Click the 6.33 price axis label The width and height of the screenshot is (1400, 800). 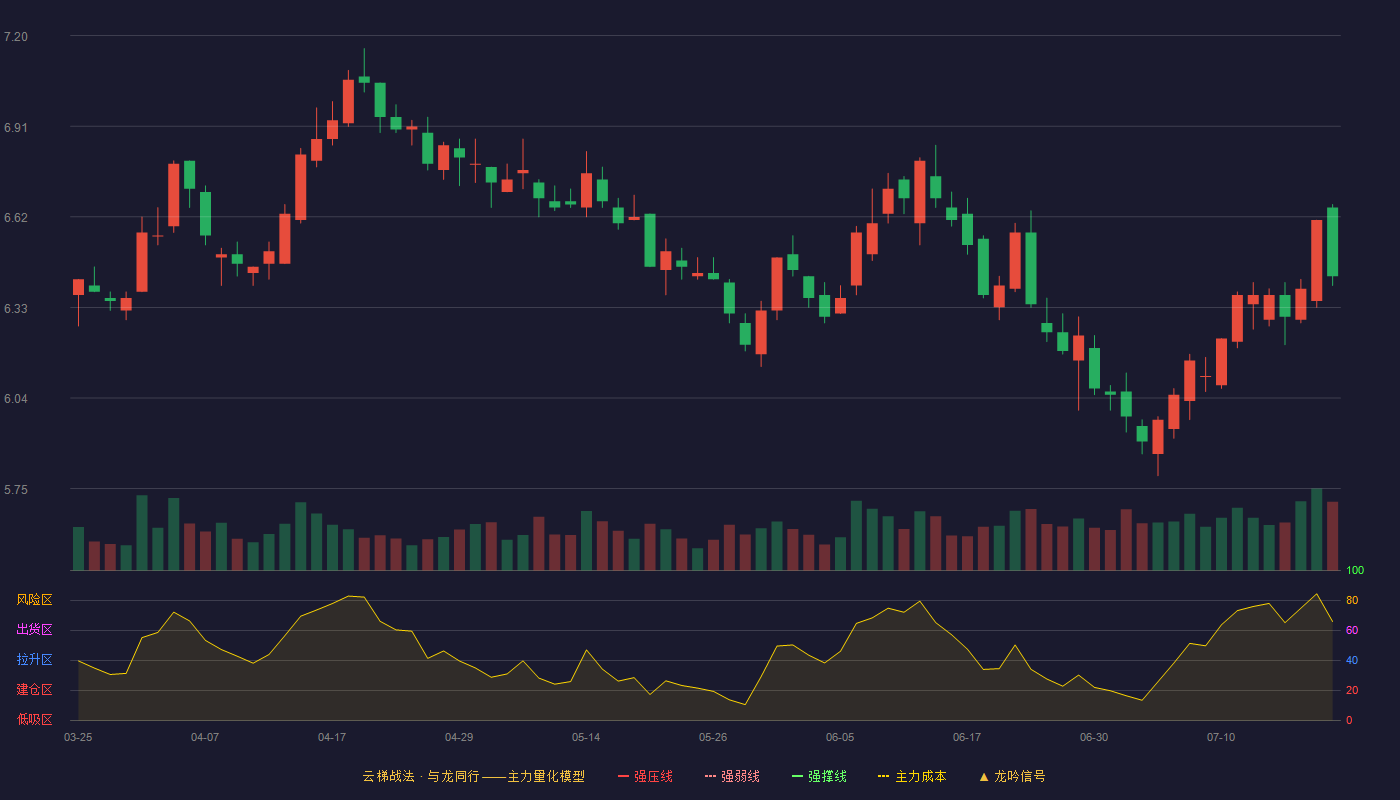click(x=16, y=309)
